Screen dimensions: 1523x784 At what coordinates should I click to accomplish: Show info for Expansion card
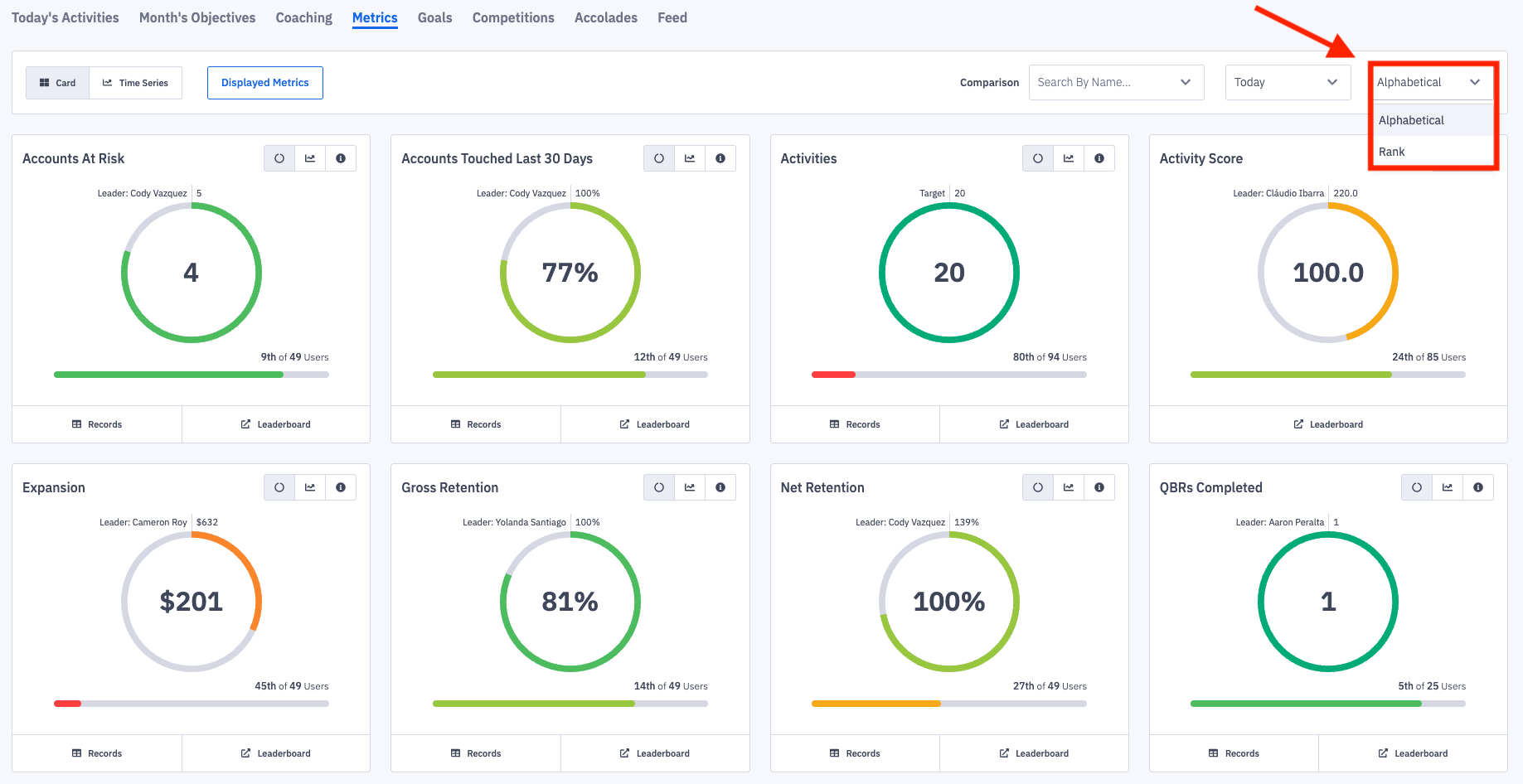tap(341, 487)
